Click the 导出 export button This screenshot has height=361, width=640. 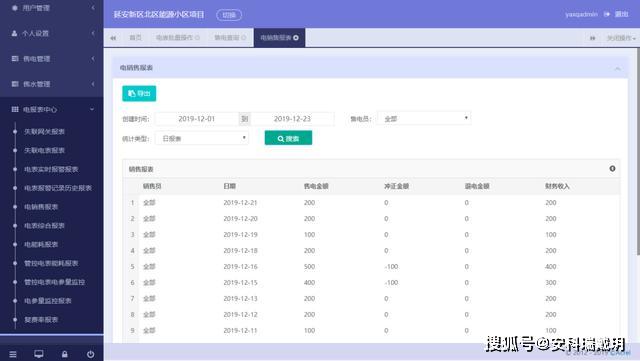[x=139, y=94]
